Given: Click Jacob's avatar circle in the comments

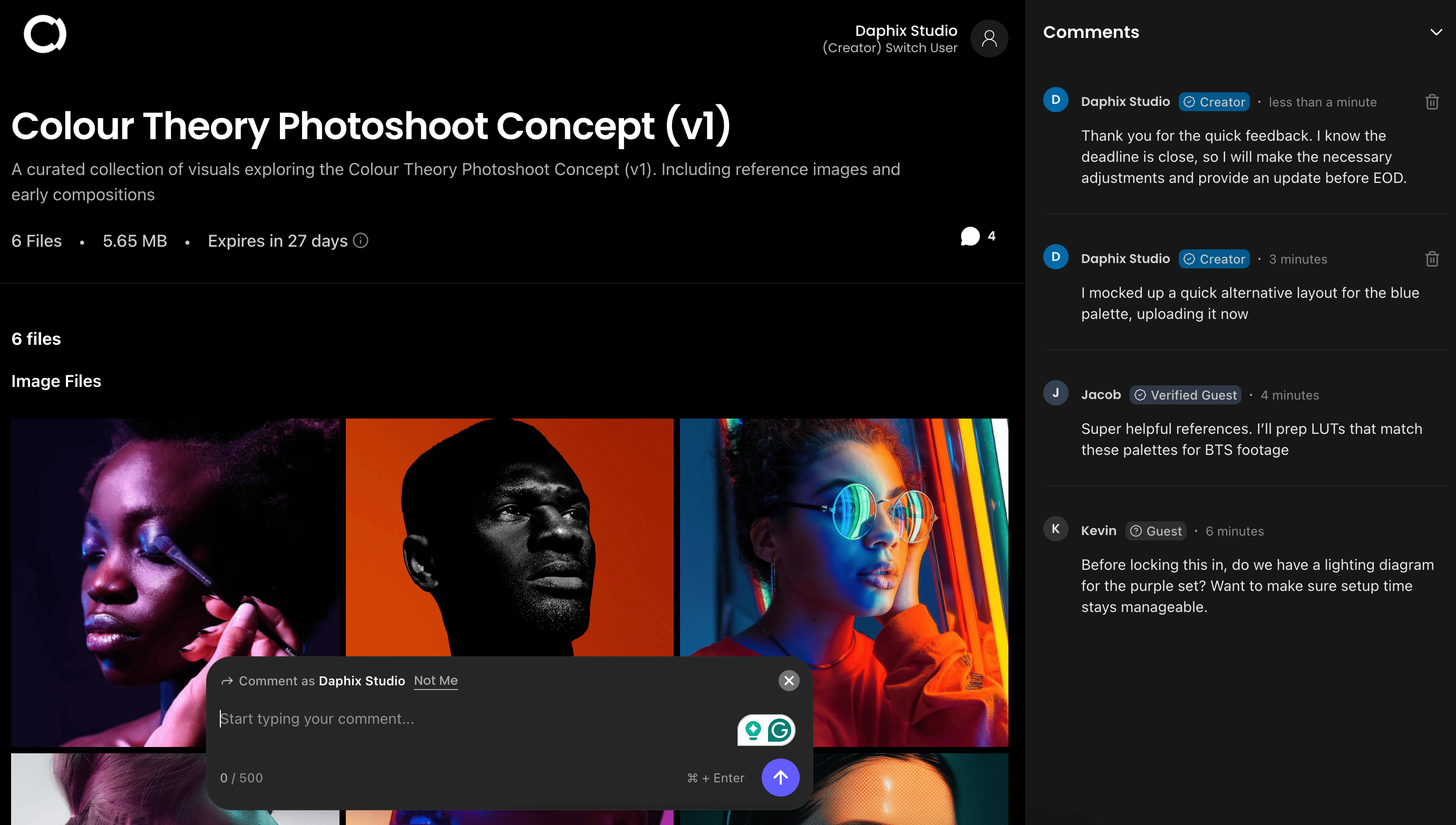Looking at the screenshot, I should coord(1055,393).
